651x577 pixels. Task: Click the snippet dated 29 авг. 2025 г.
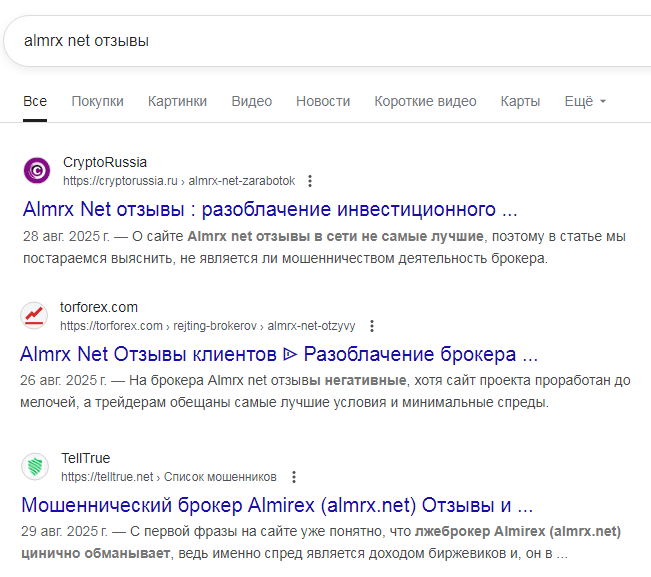click(321, 542)
